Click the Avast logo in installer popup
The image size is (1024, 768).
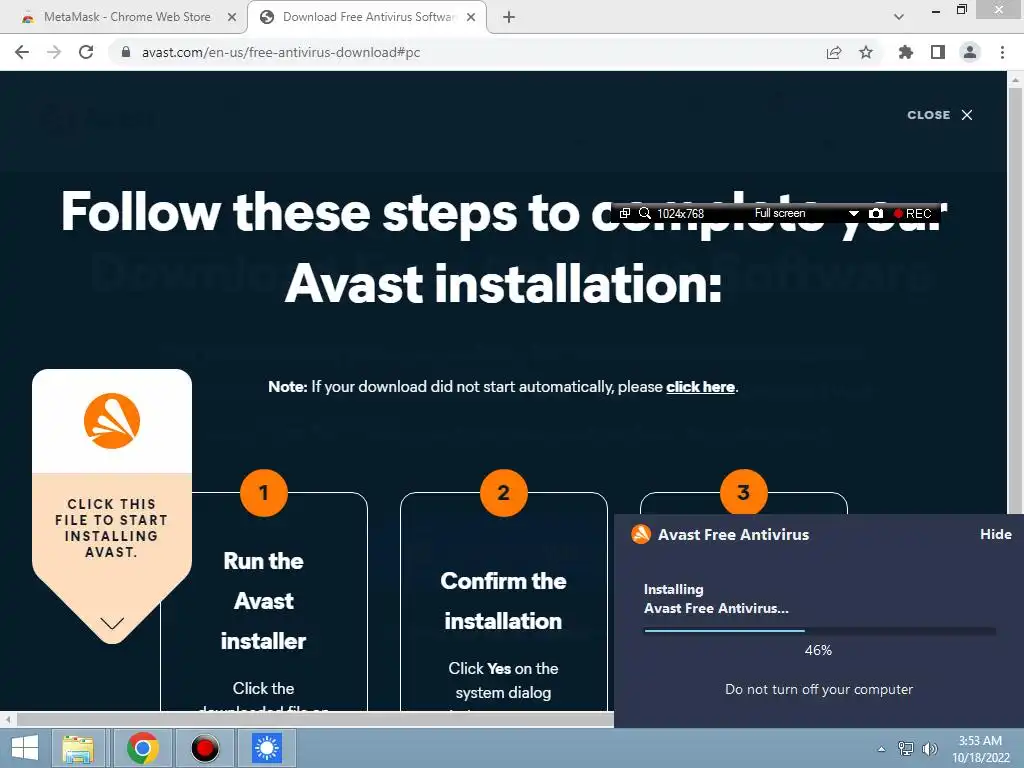click(641, 534)
